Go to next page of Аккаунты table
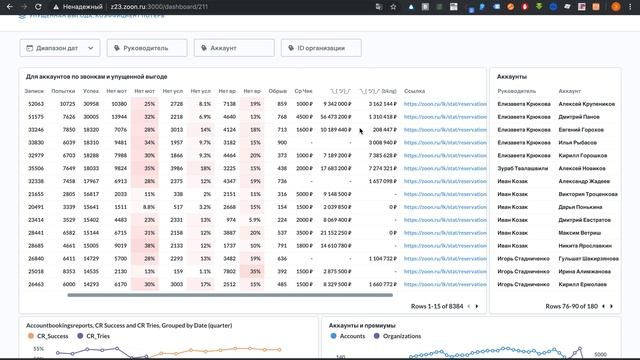The width and height of the screenshot is (640, 360). click(x=611, y=306)
